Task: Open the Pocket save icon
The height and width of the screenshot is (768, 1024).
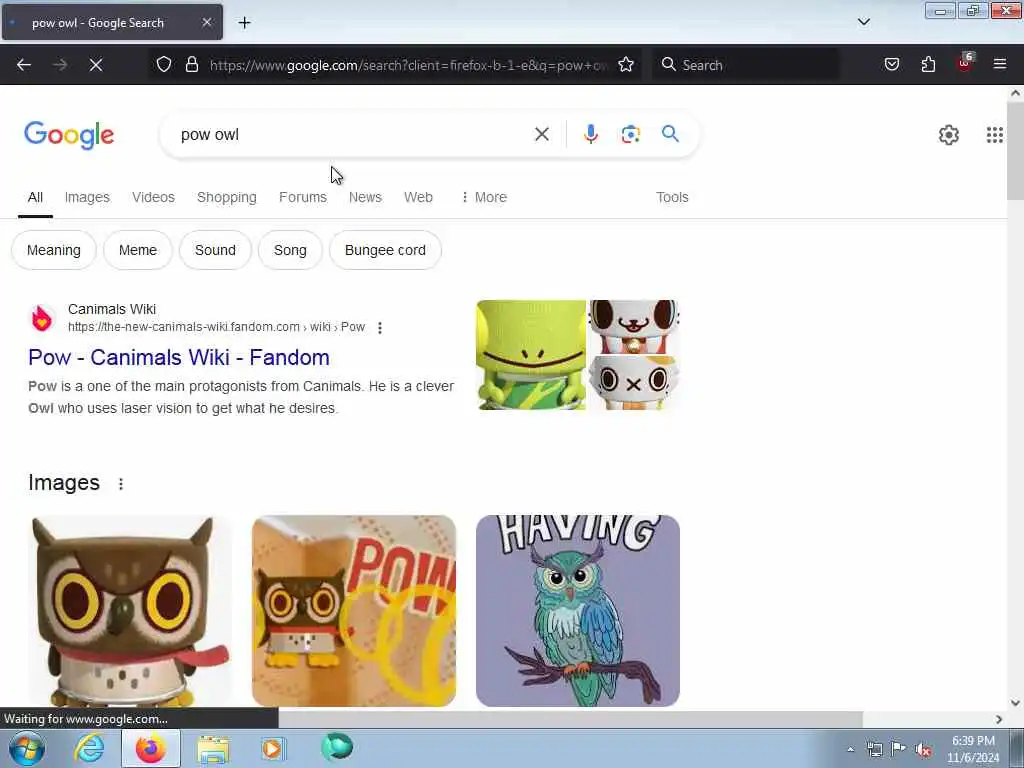Action: click(891, 64)
